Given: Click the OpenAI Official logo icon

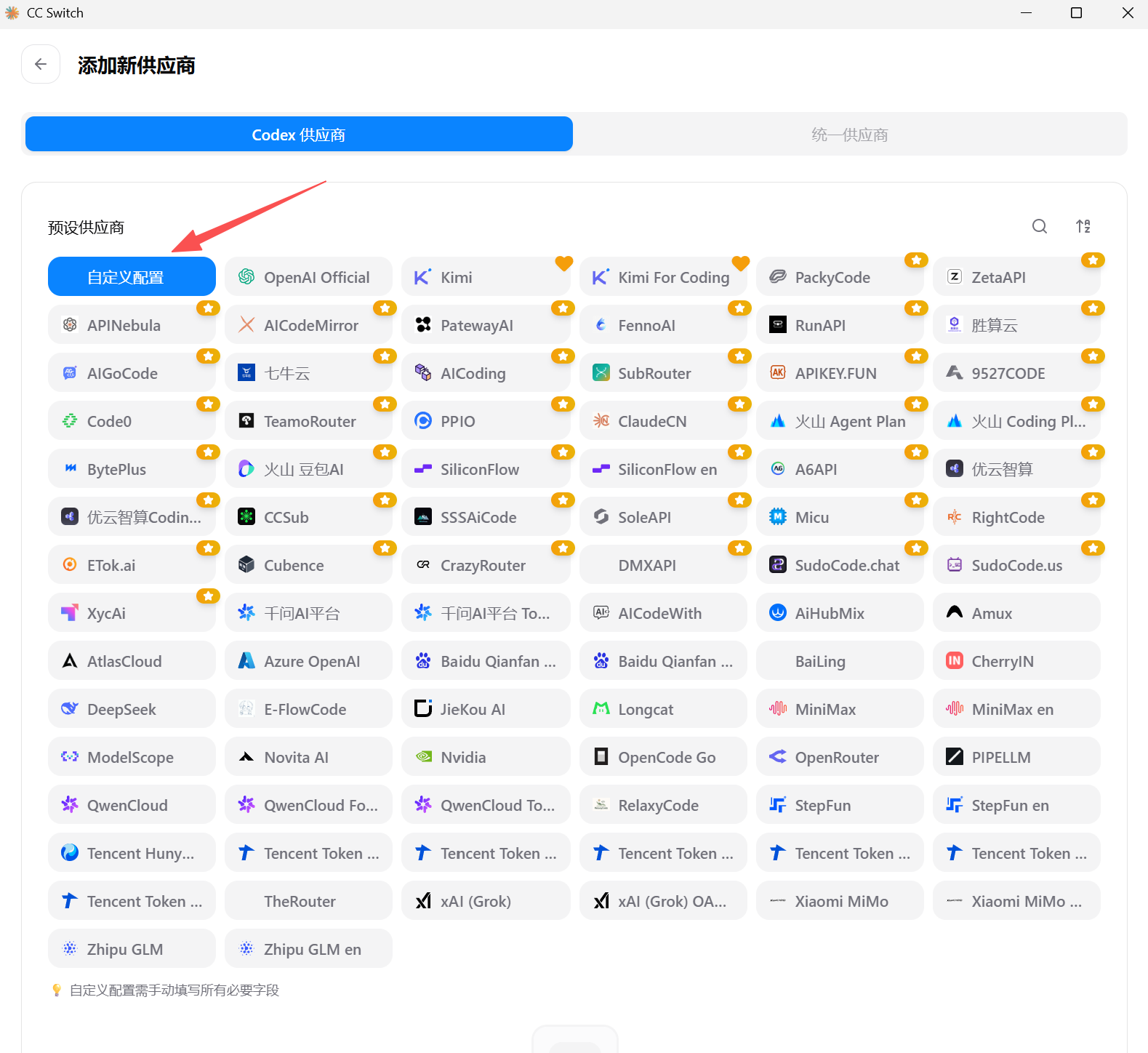Looking at the screenshot, I should coord(246,277).
